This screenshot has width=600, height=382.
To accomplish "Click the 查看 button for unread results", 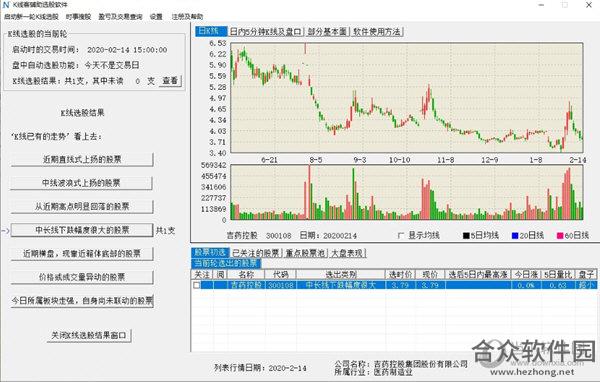I will [170, 81].
